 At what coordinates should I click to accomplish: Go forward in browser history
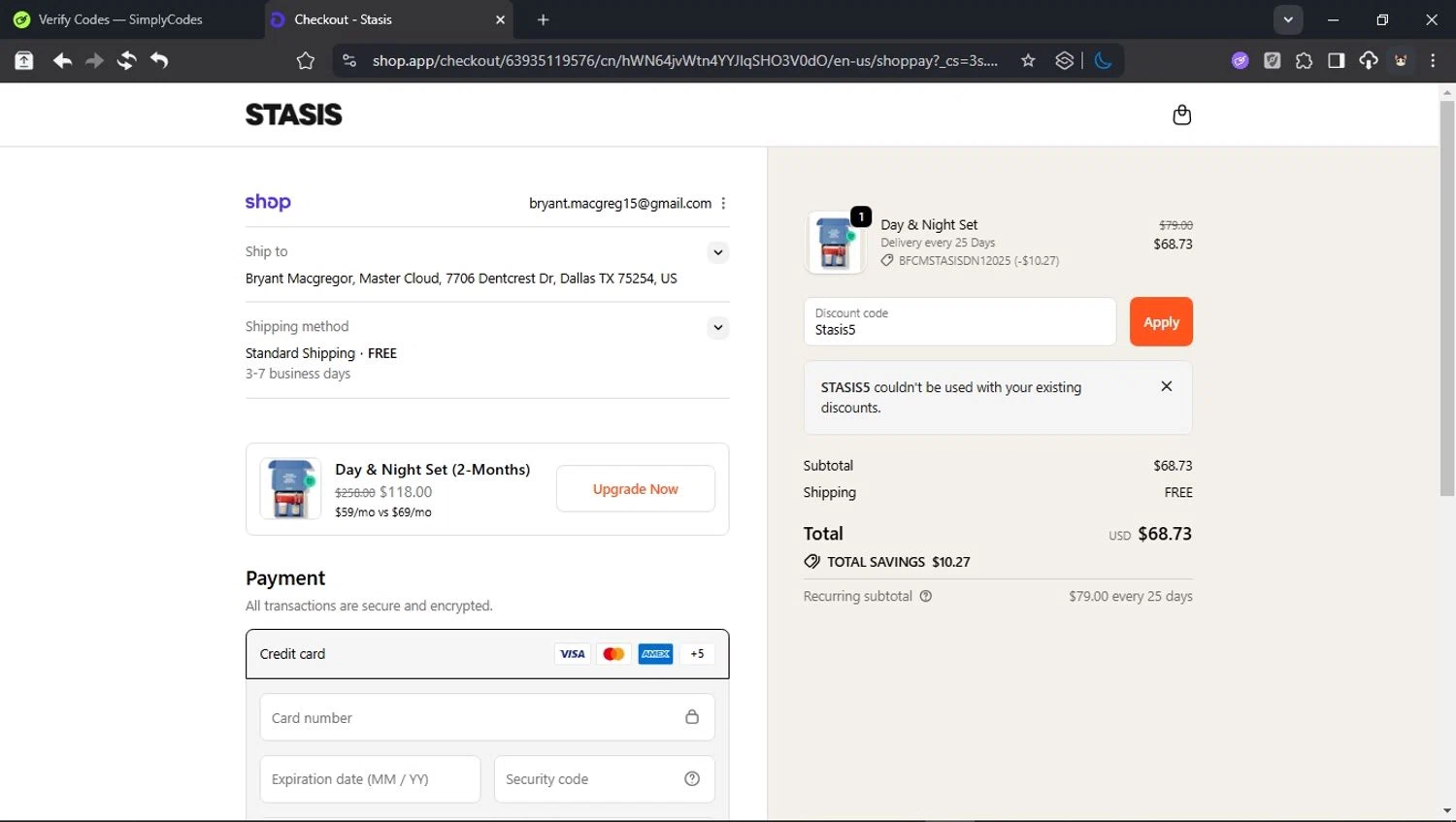94,60
